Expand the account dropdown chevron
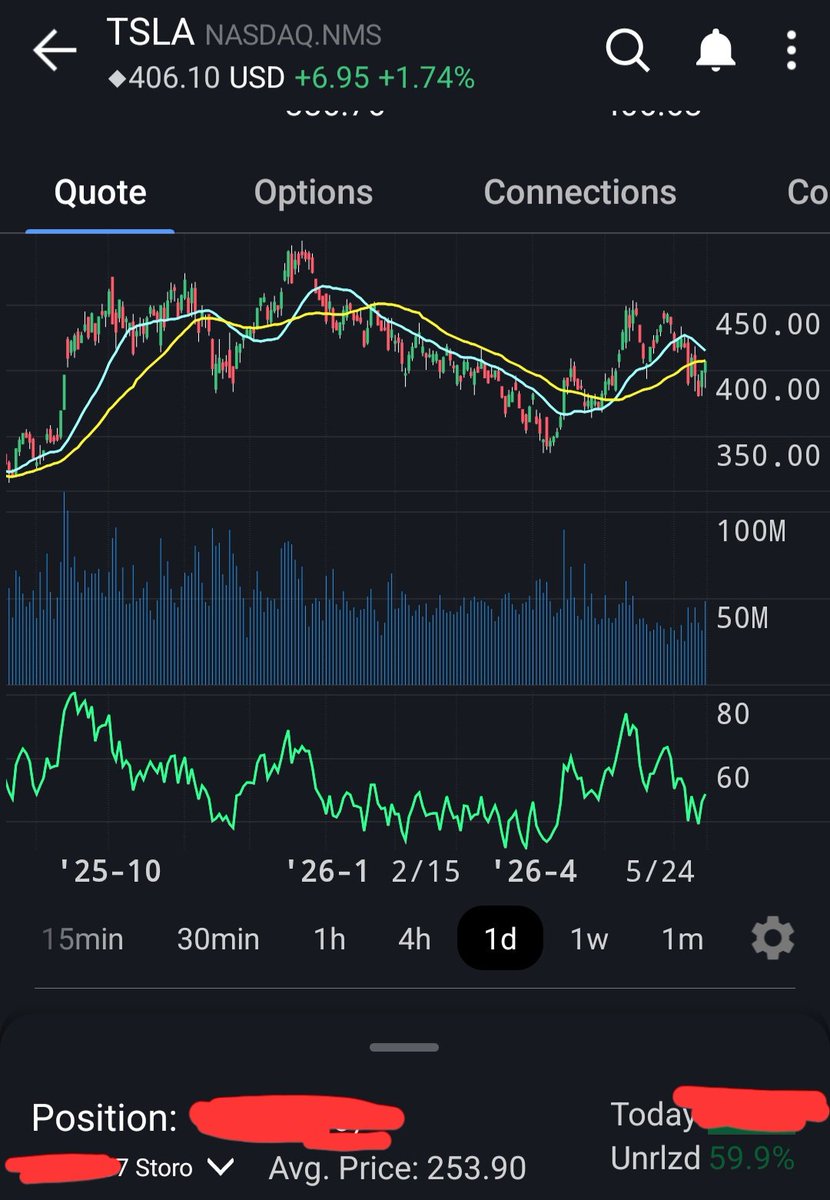This screenshot has width=830, height=1200. coord(221,1167)
